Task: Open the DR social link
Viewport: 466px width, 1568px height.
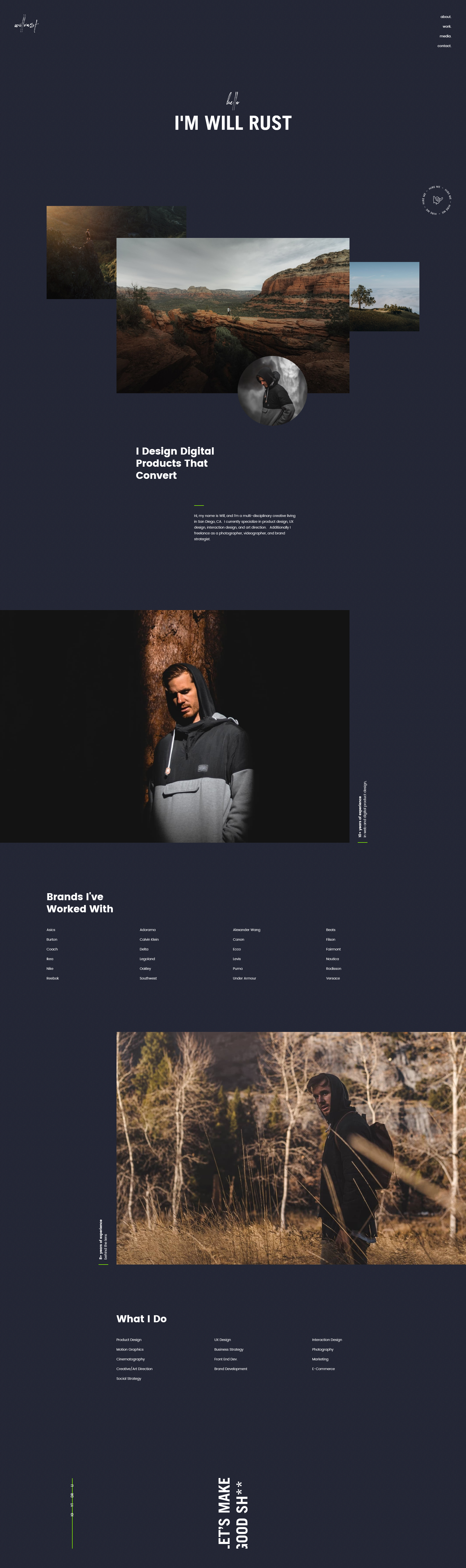Action: (73, 1495)
